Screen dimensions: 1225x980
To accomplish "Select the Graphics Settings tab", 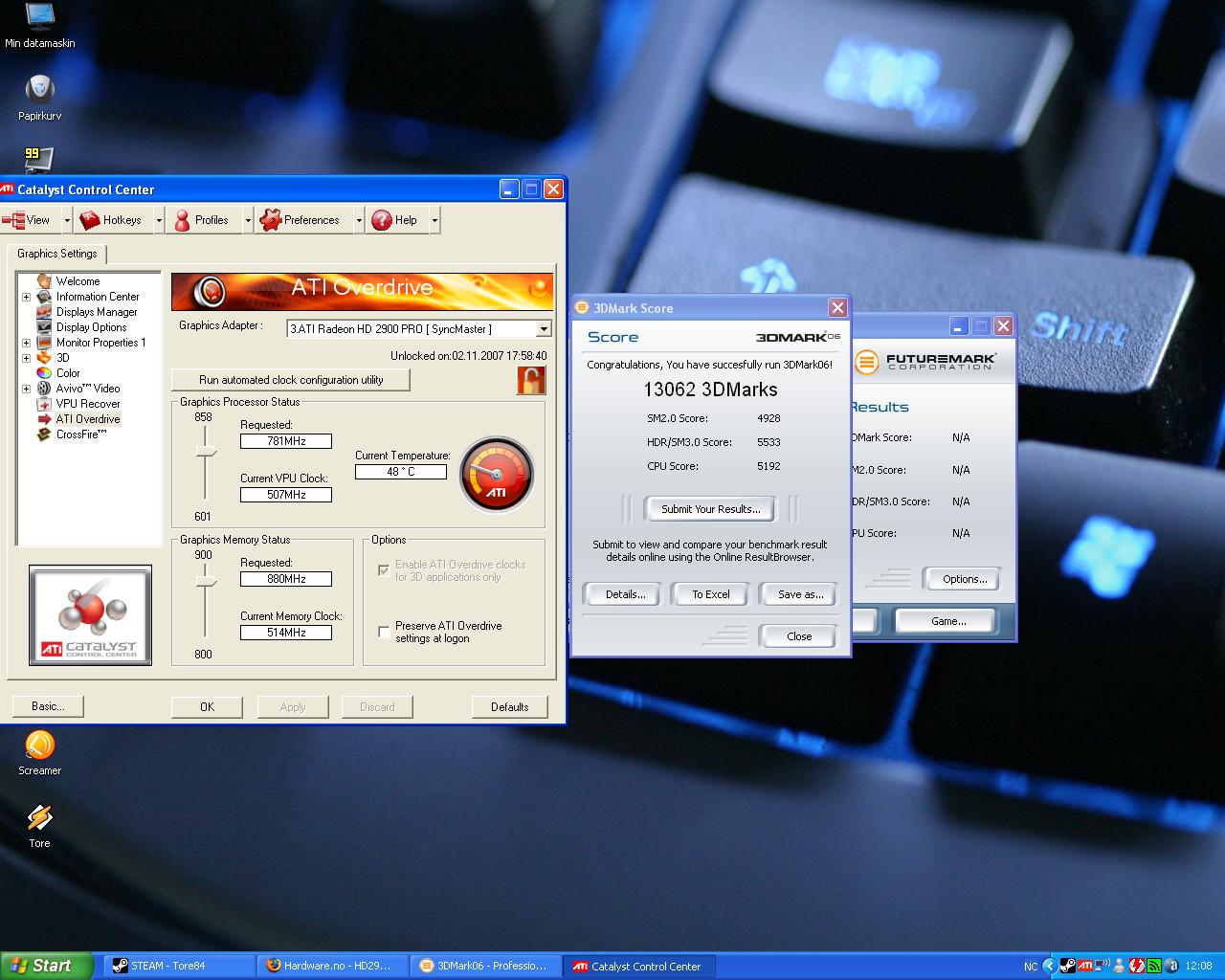I will pos(57,254).
